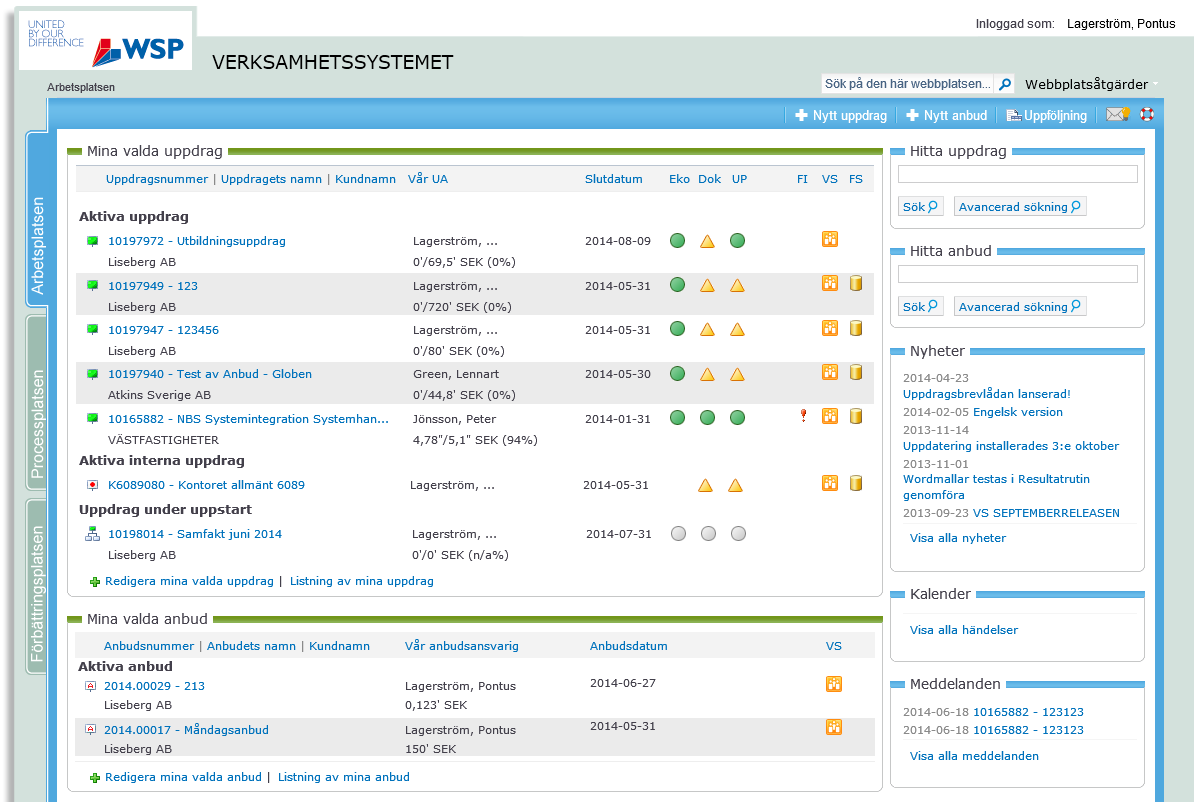Open Listning av mina anbud link
The image size is (1202, 802).
344,777
